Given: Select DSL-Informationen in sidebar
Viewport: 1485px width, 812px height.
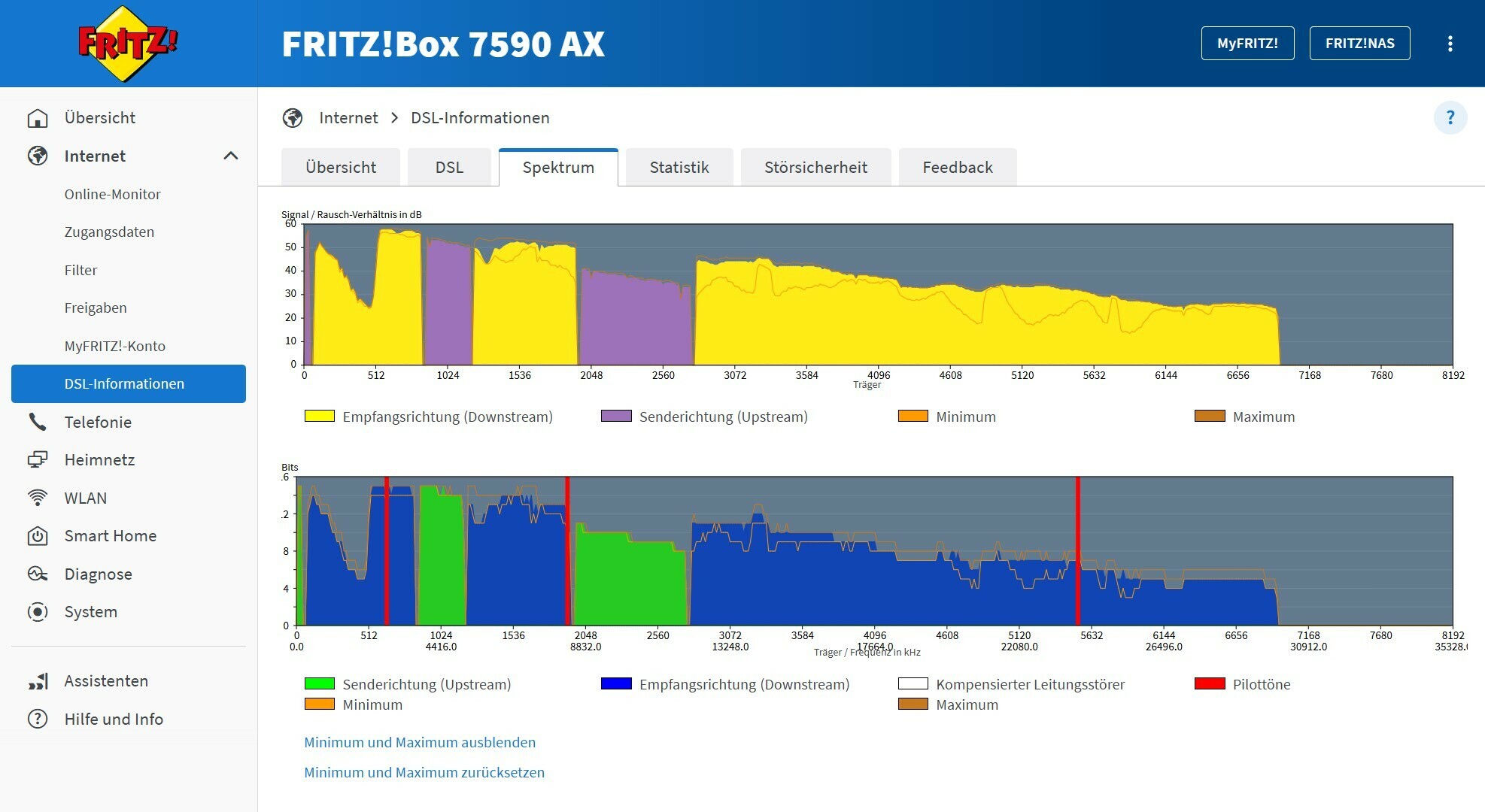Looking at the screenshot, I should point(129,383).
